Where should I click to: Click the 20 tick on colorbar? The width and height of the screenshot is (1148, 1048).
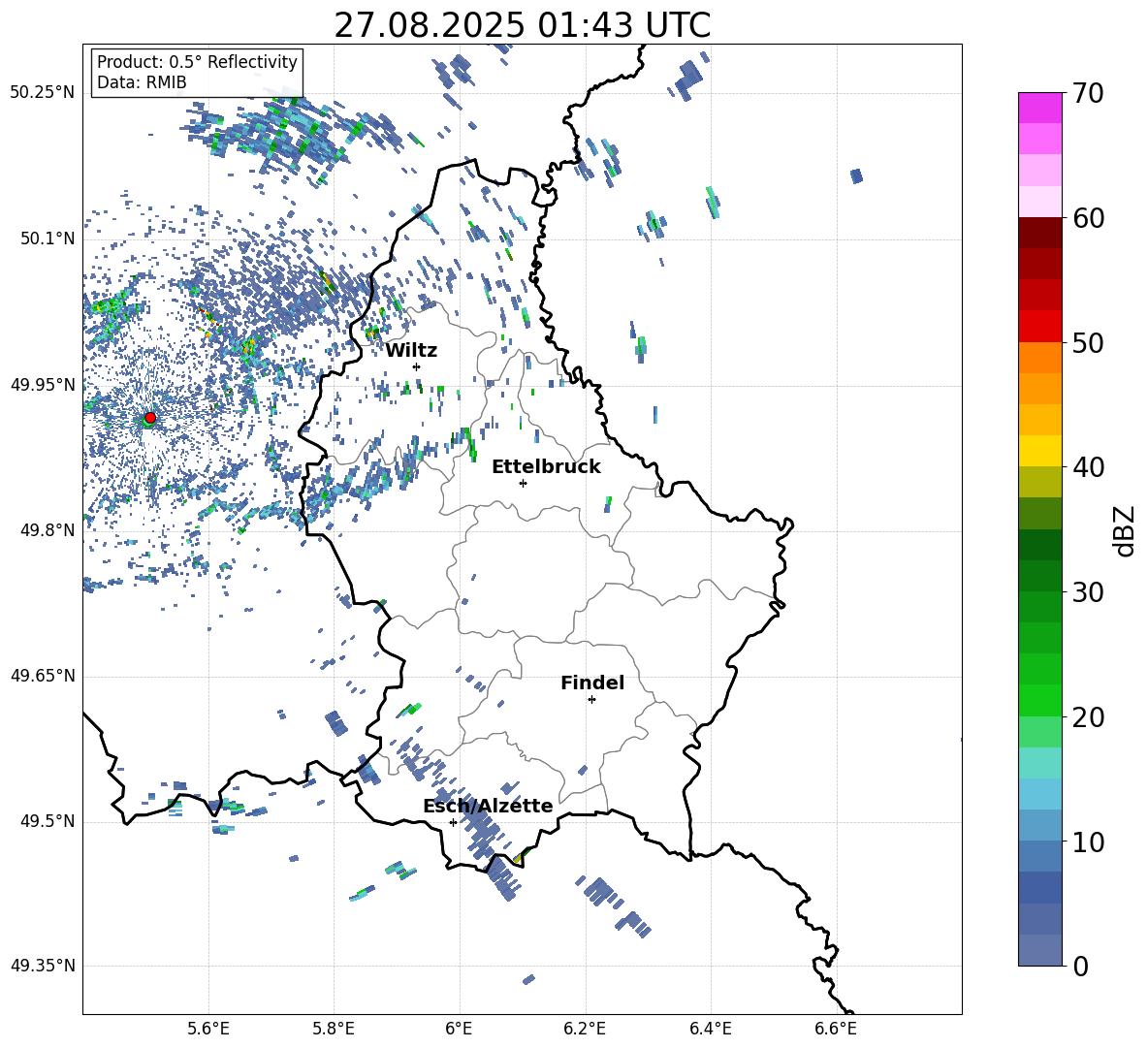pos(1088,717)
